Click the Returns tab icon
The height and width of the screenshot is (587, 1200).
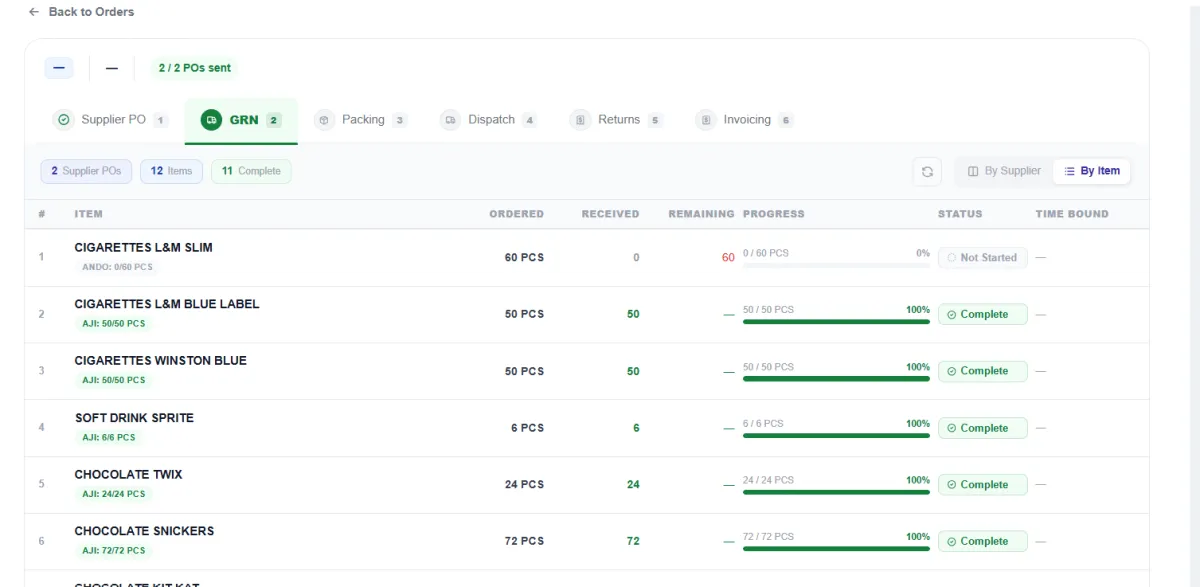[x=580, y=120]
